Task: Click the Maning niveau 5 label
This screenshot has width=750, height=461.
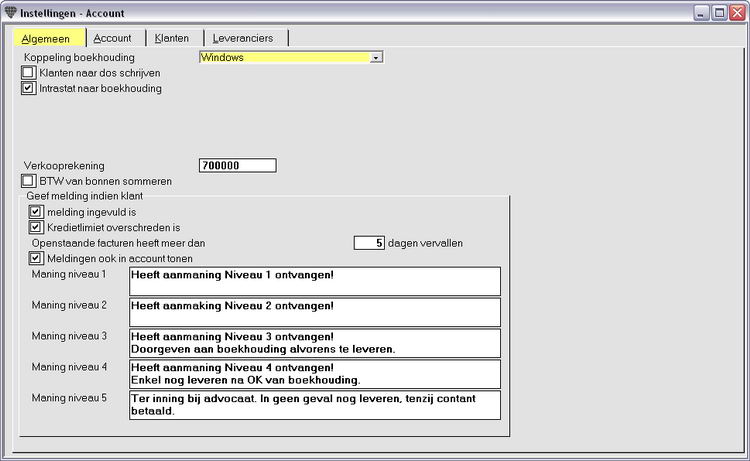Action: coord(69,398)
